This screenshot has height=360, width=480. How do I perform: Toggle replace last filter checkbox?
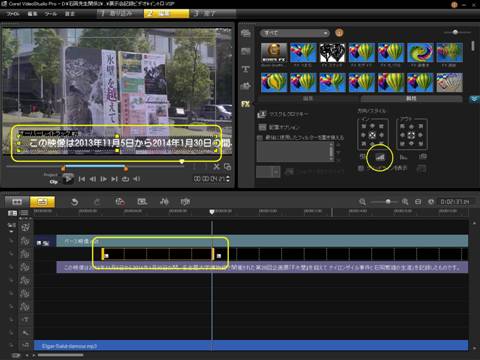pyautogui.click(x=260, y=138)
